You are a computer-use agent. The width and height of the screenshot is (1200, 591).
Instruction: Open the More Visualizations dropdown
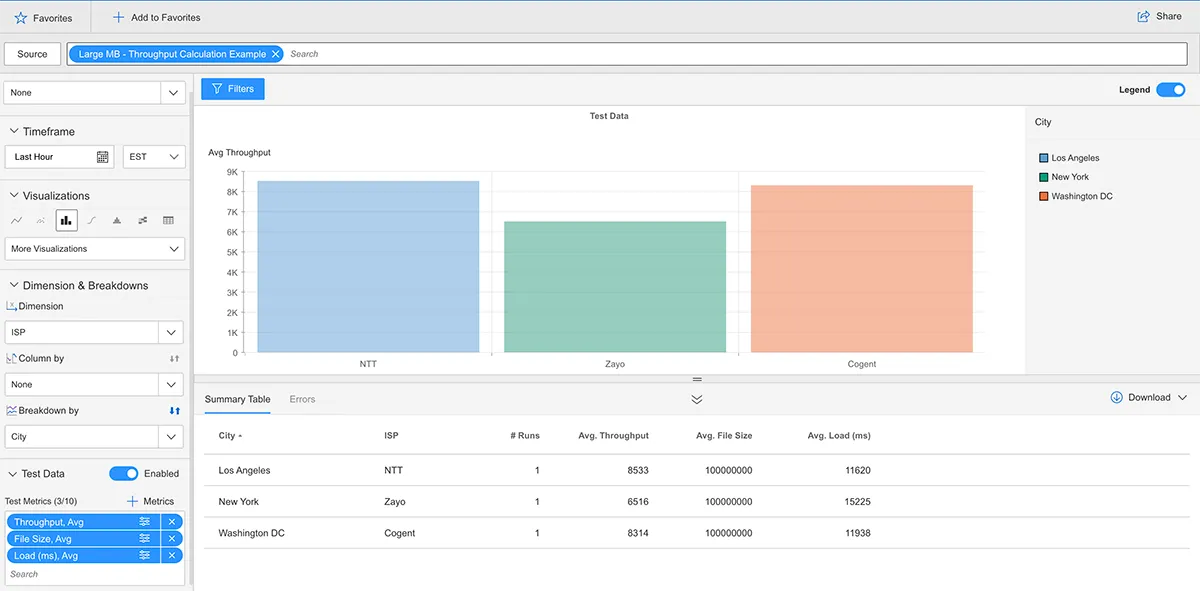coord(95,249)
